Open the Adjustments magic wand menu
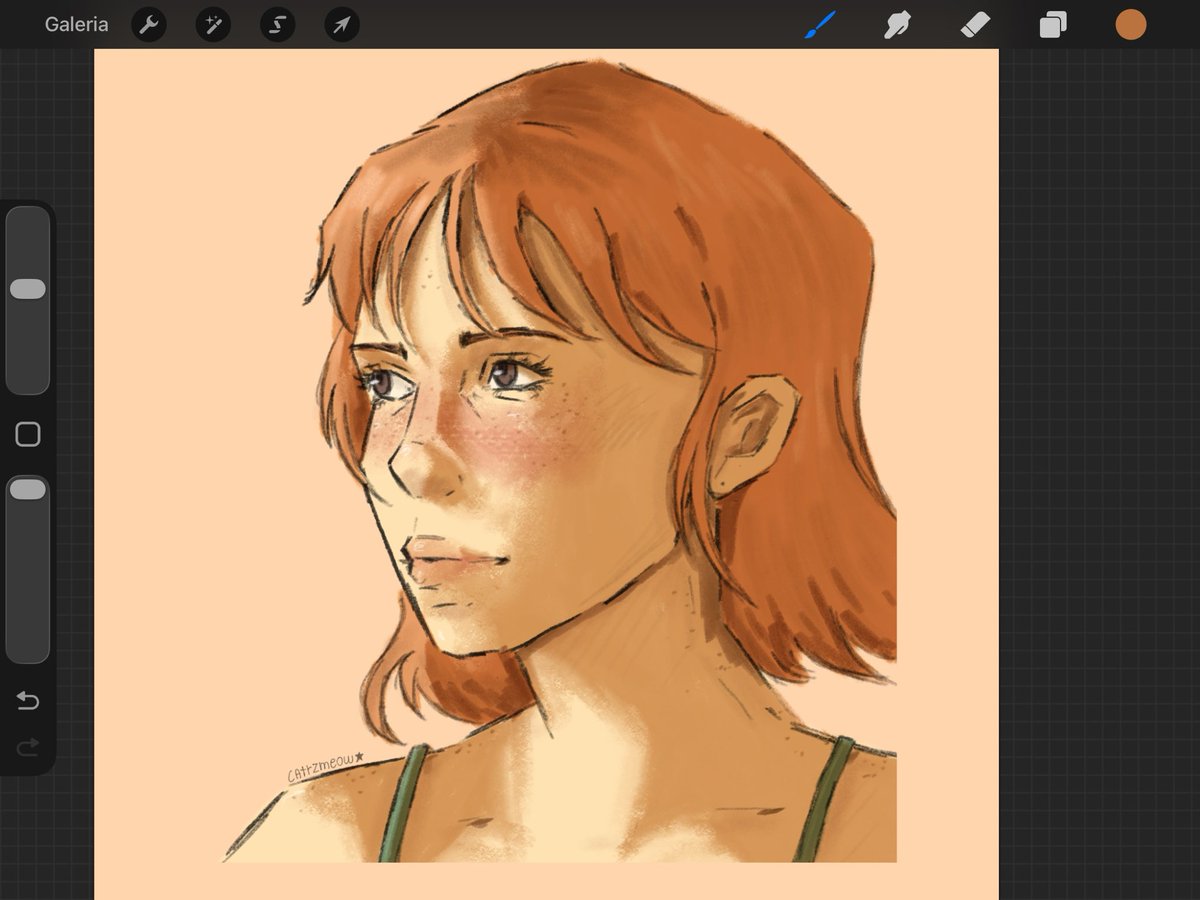This screenshot has width=1200, height=900. coord(213,25)
